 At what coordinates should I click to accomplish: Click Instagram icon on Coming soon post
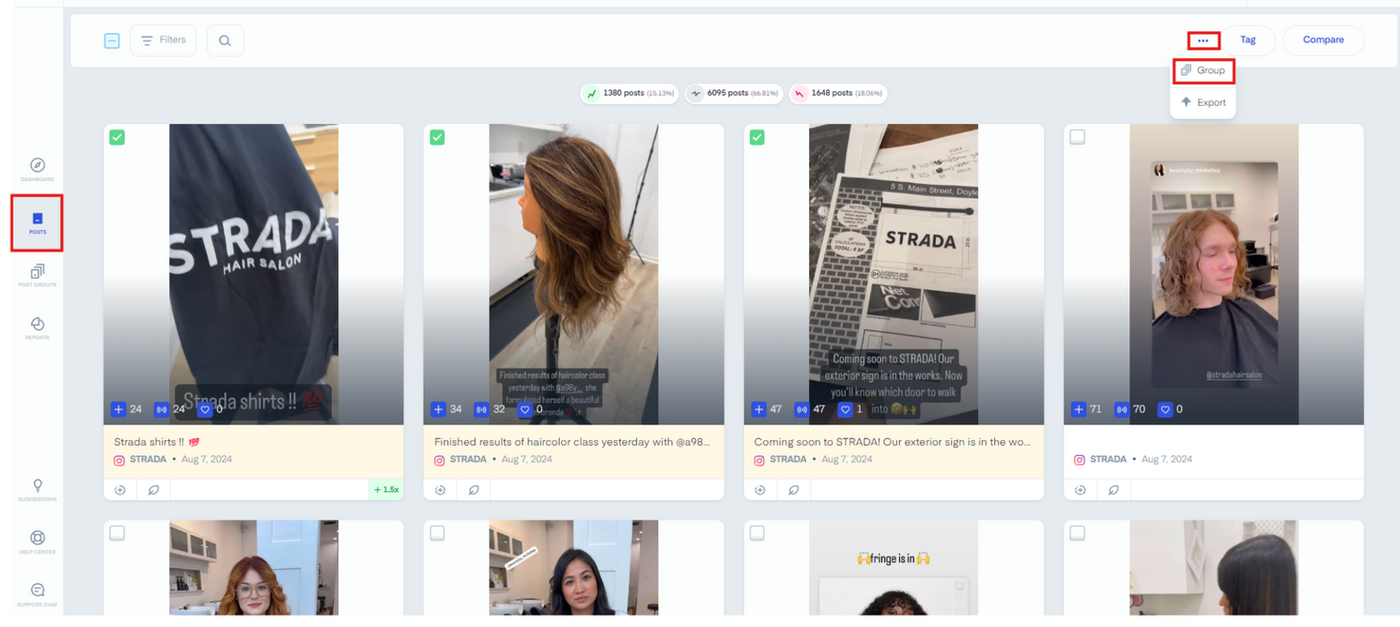coord(759,460)
